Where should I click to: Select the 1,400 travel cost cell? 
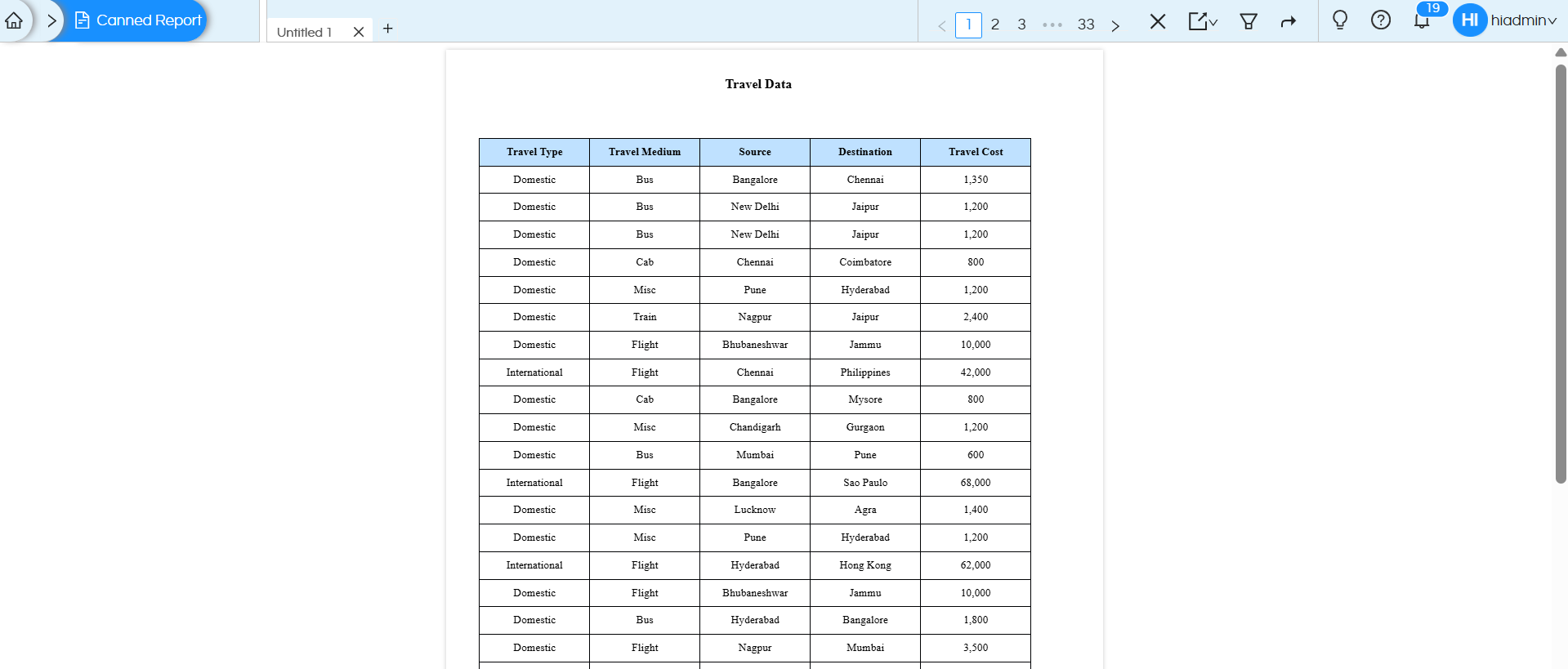(x=976, y=510)
